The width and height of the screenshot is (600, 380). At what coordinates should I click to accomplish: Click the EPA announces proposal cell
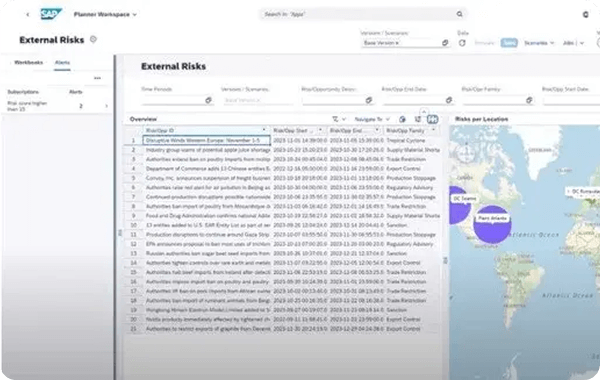(x=207, y=244)
